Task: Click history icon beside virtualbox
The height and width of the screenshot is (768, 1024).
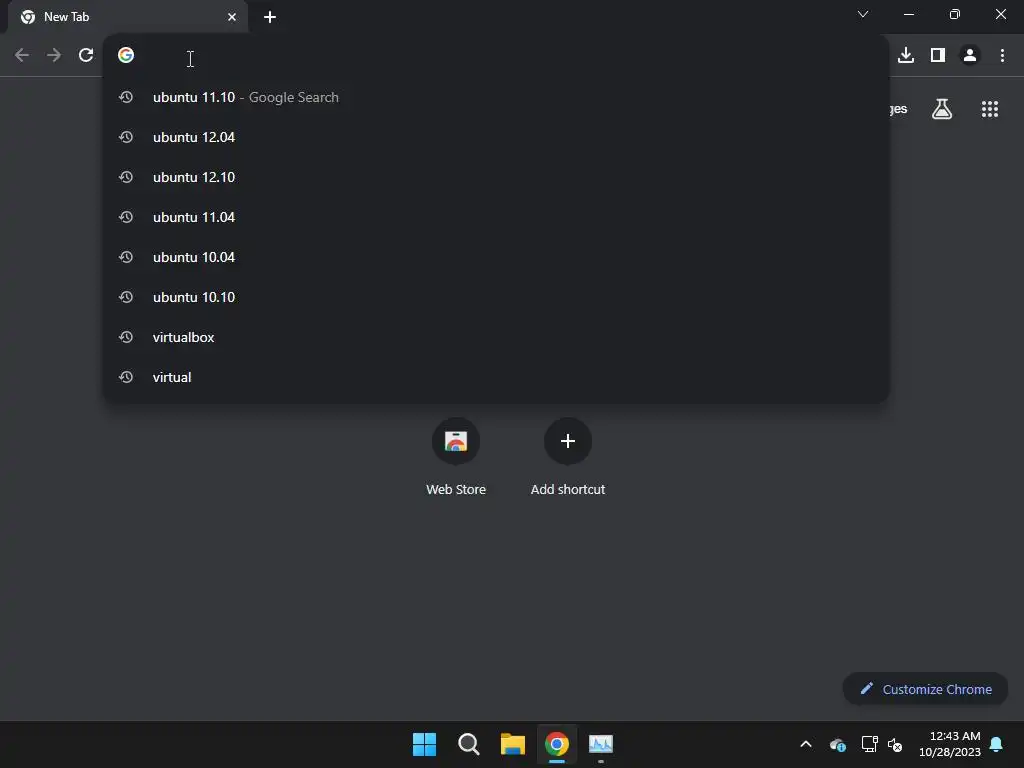Action: pyautogui.click(x=126, y=337)
